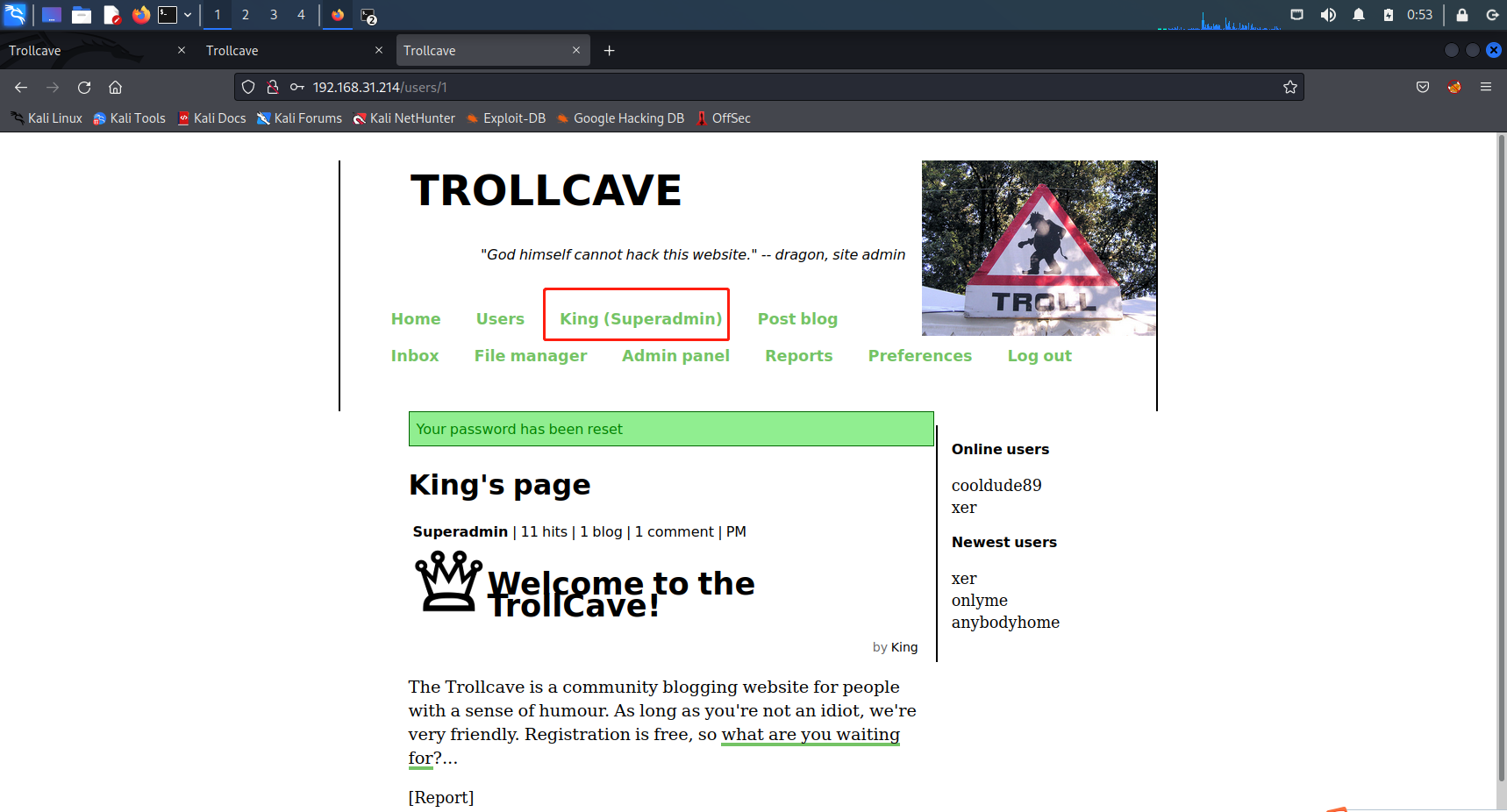Close the third active Trollcave tab
This screenshot has width=1507, height=812.
576,51
